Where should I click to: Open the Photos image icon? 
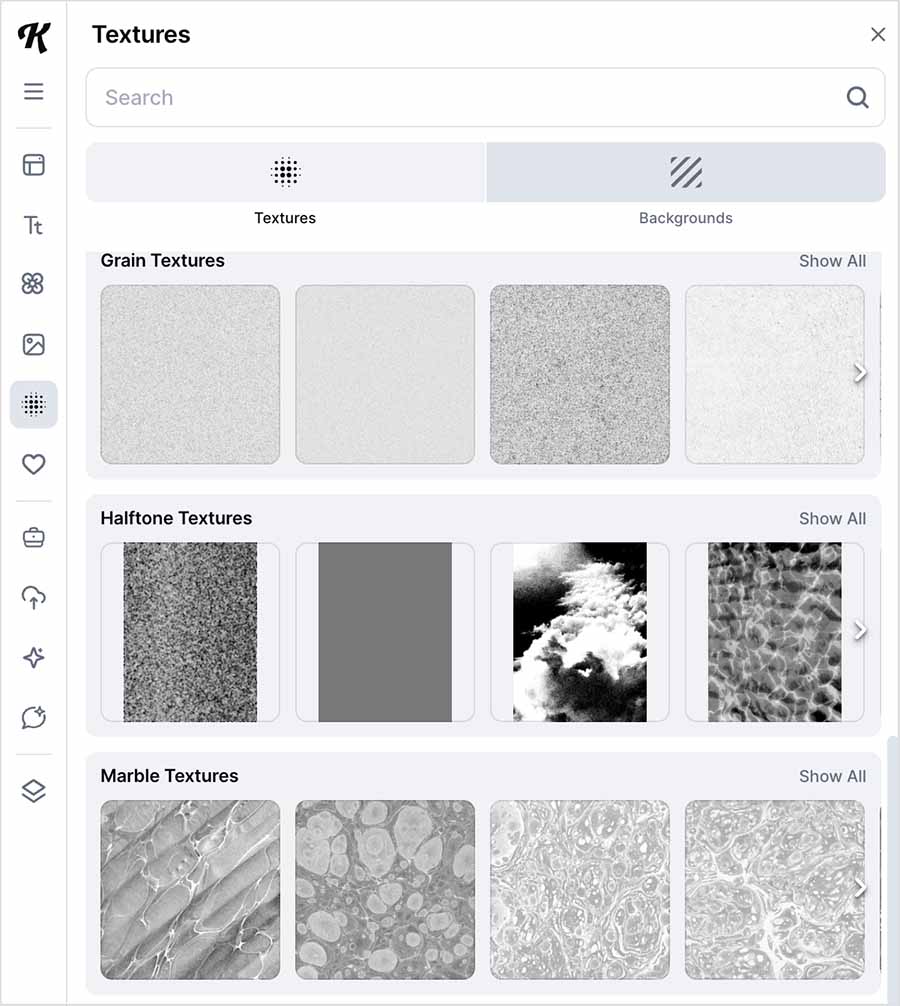click(34, 345)
